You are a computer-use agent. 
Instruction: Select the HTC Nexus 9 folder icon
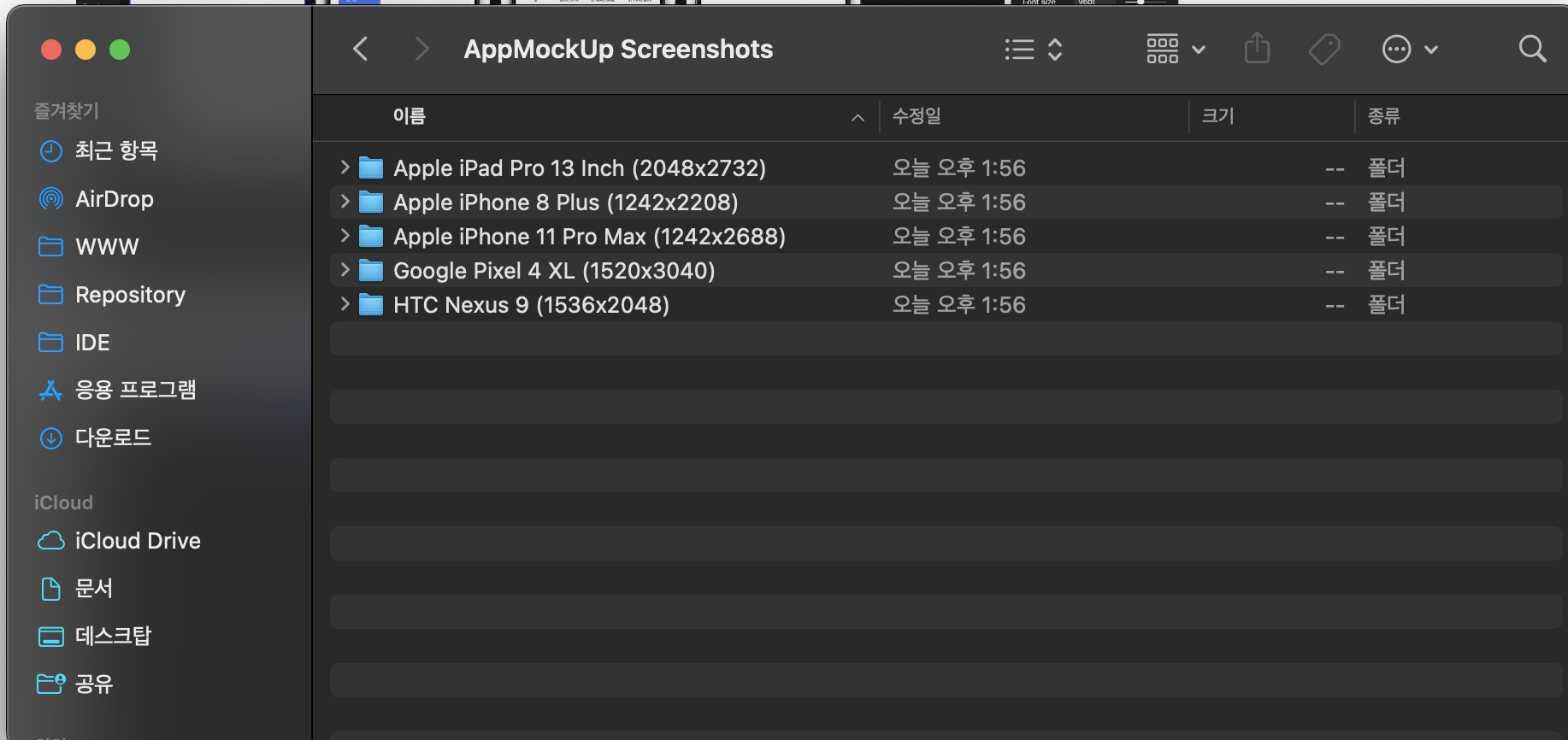[370, 304]
